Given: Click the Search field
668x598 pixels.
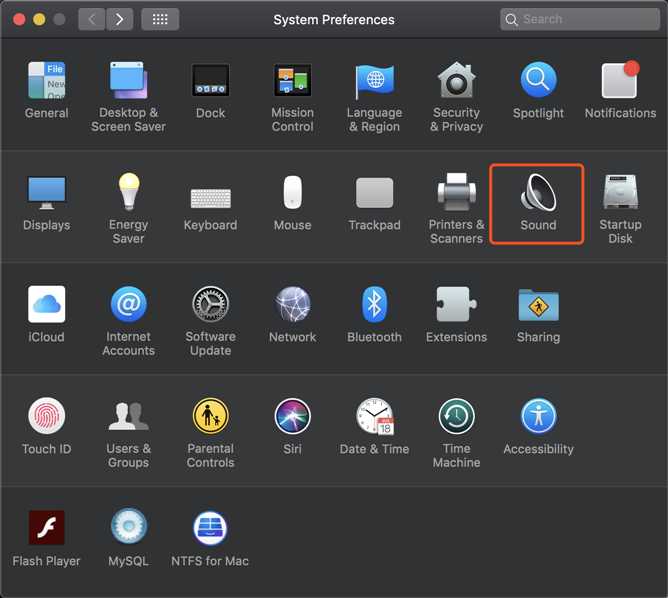Looking at the screenshot, I should 580,19.
